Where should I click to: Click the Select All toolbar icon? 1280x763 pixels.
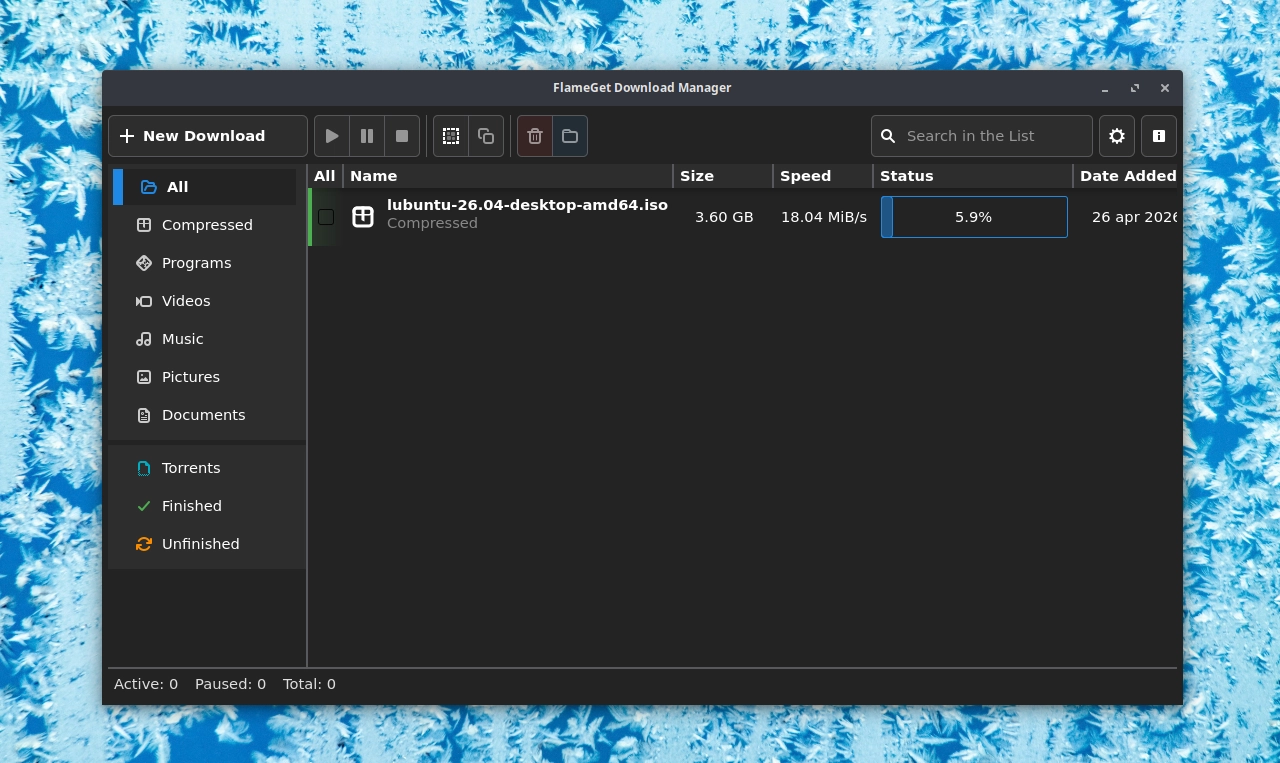point(451,136)
